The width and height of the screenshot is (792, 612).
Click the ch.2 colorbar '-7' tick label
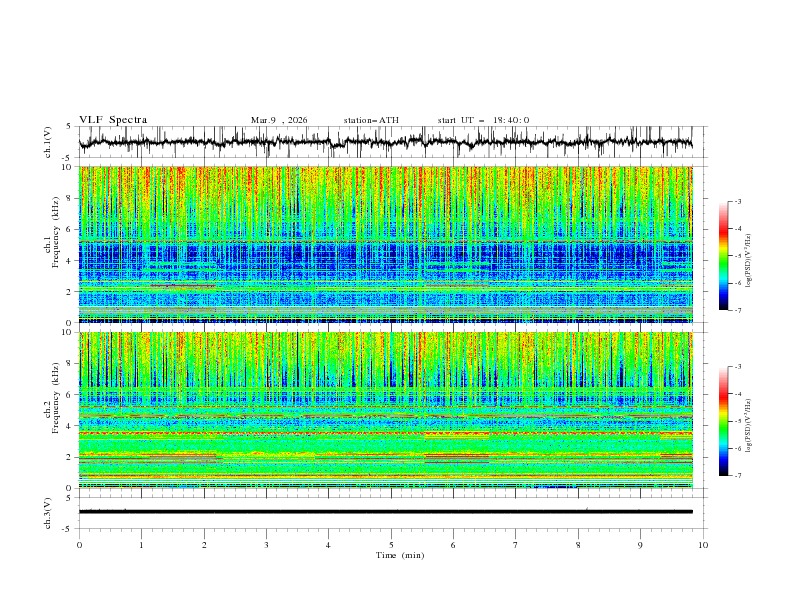tap(737, 476)
